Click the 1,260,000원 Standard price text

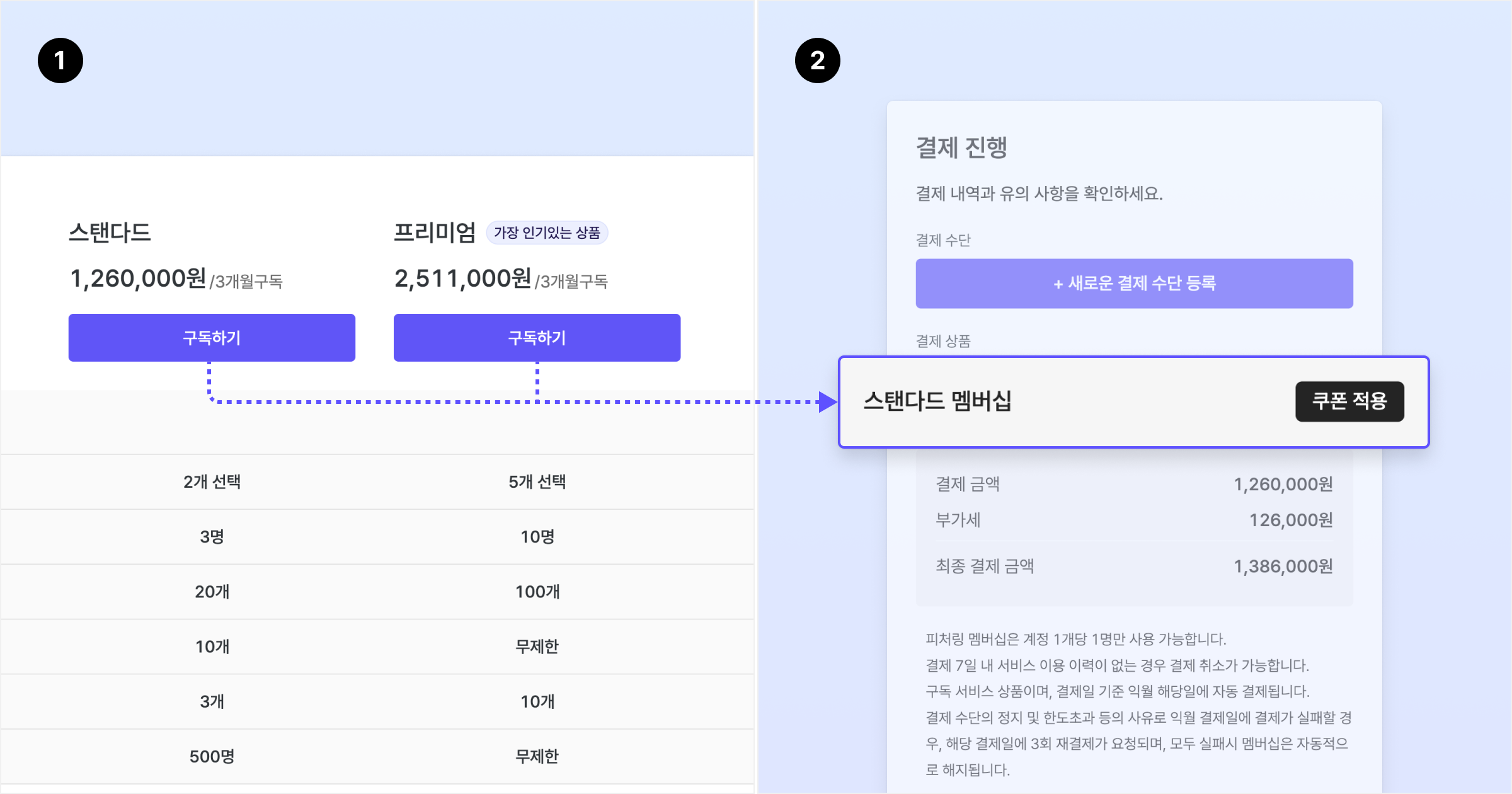point(139,279)
